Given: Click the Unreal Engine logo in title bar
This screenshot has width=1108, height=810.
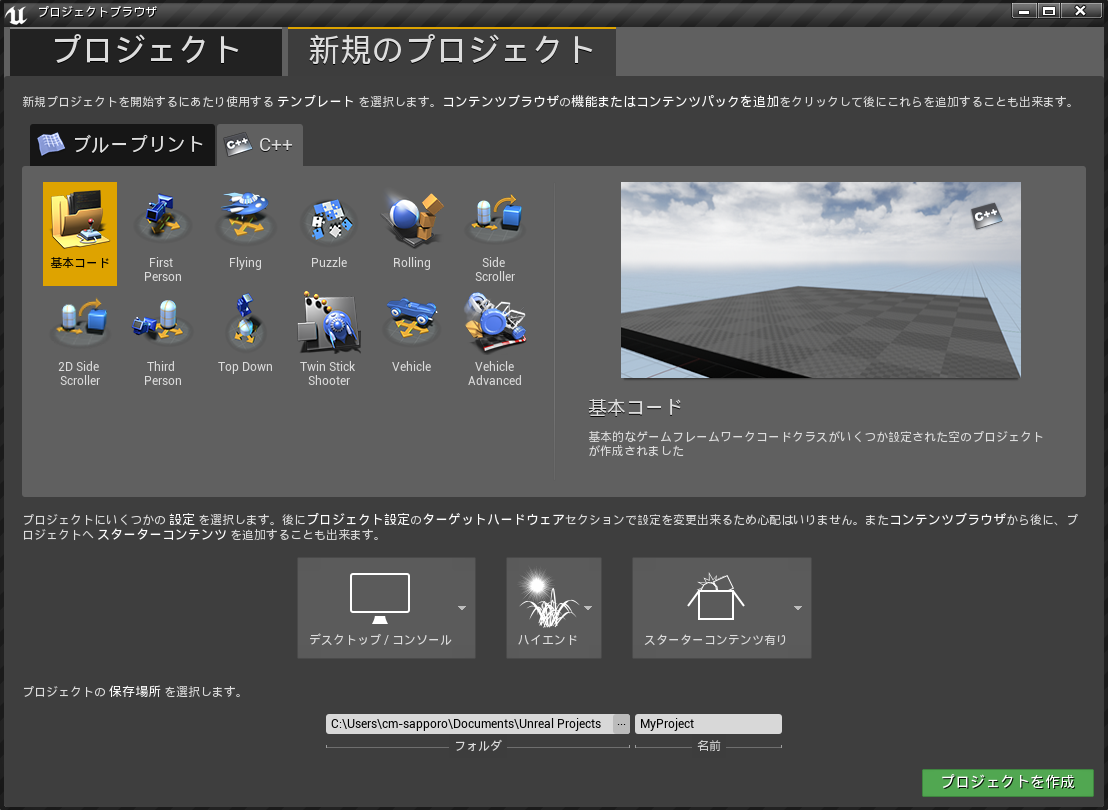Looking at the screenshot, I should tap(16, 14).
